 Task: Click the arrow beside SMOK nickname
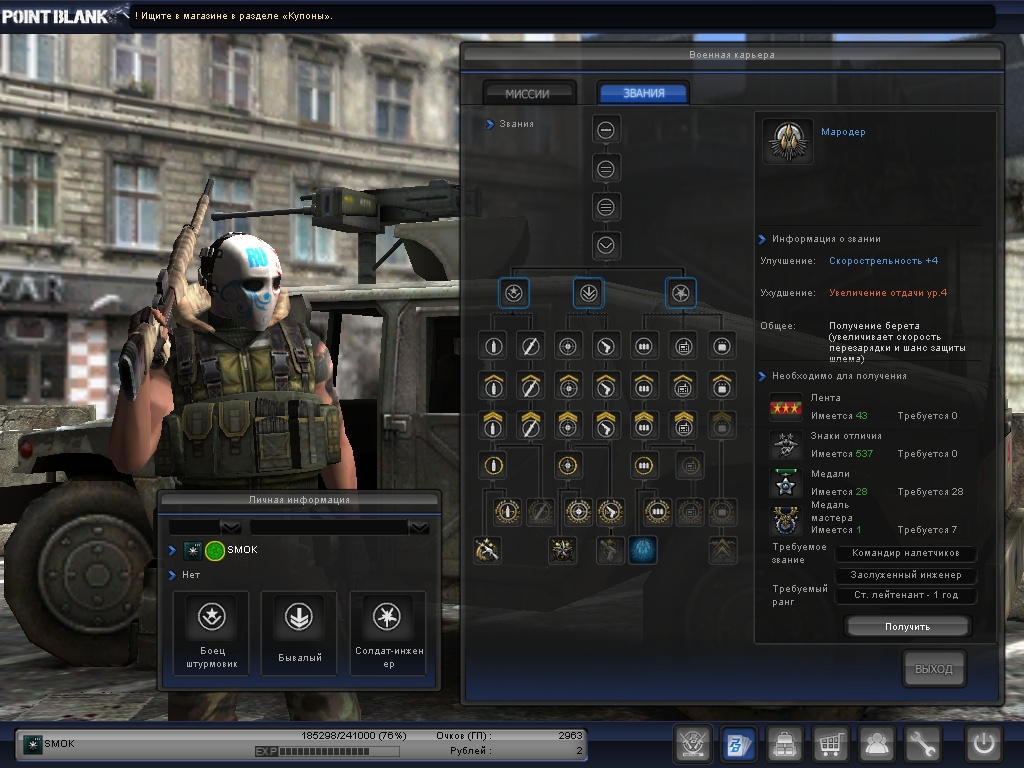(172, 551)
